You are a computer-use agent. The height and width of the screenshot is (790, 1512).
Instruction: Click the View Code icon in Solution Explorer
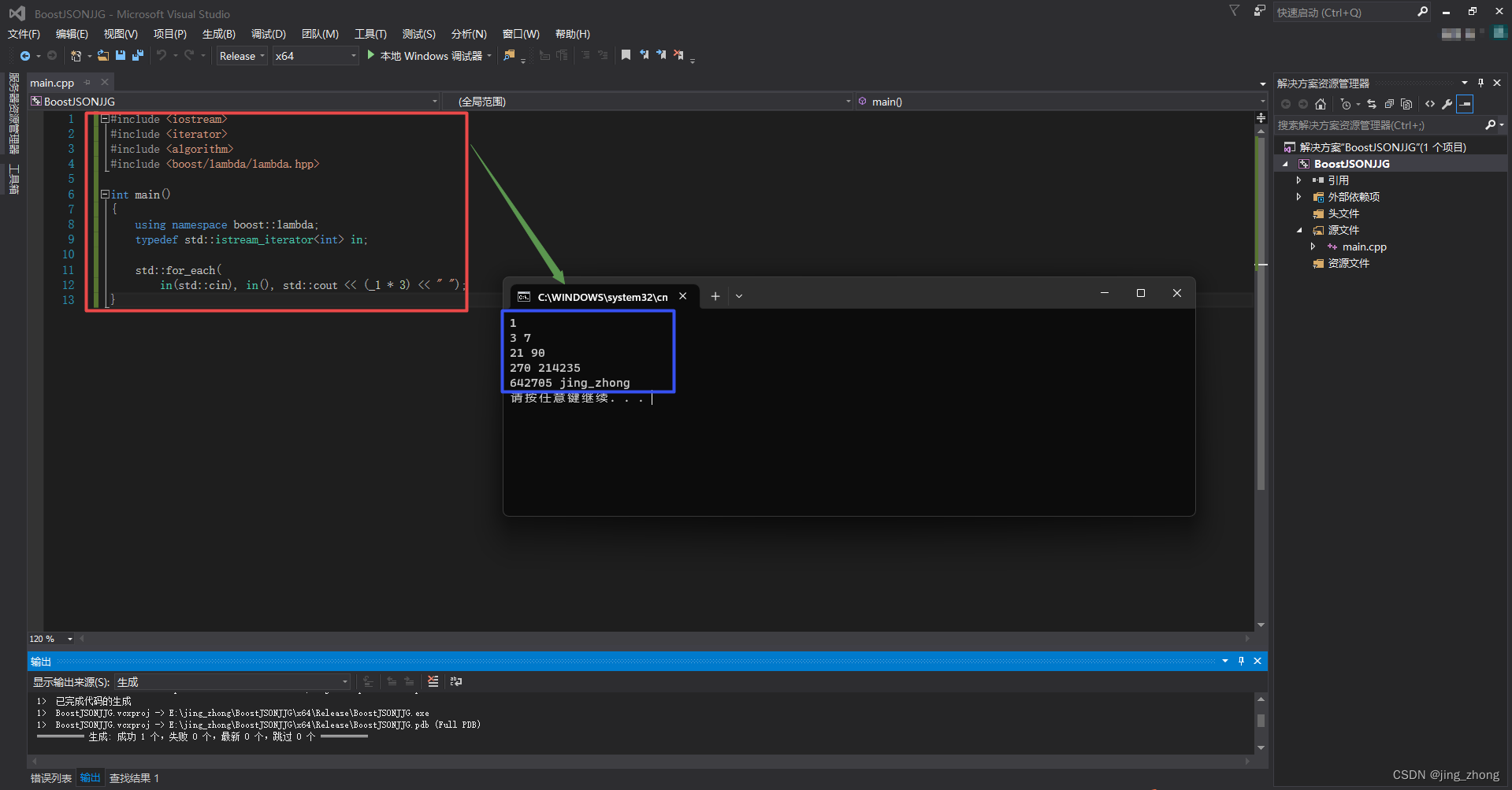click(x=1430, y=103)
